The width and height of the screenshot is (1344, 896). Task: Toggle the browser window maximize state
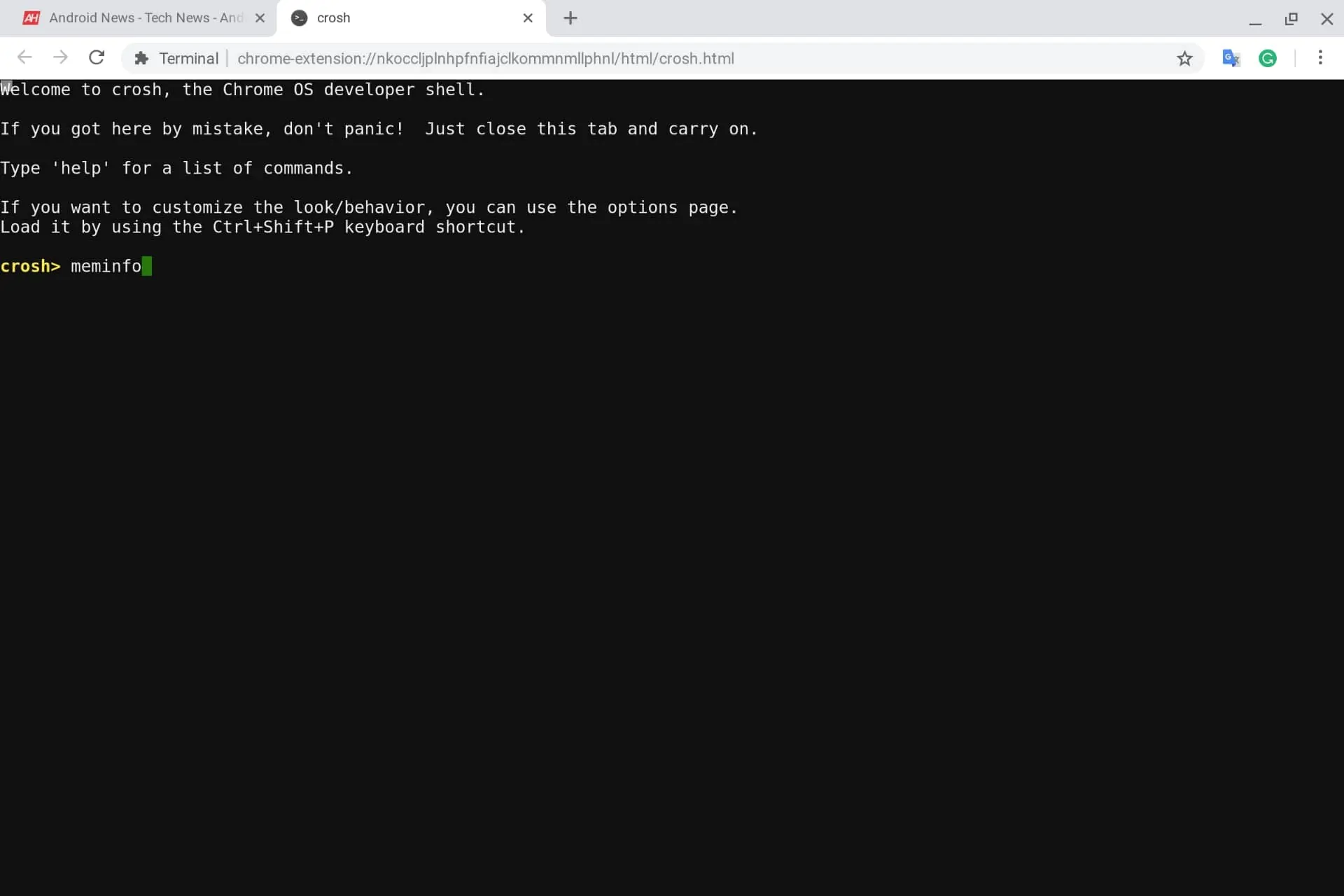pos(1291,18)
